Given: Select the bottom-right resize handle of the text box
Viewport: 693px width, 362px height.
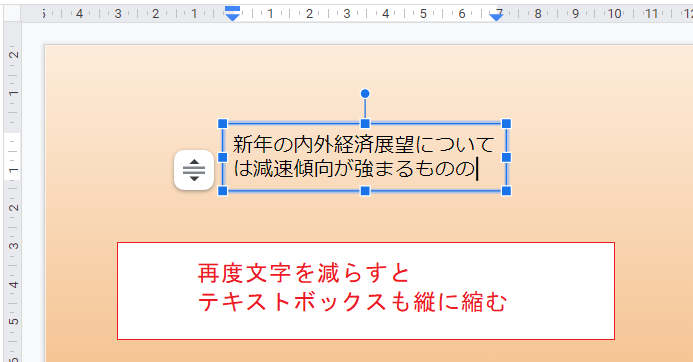Looking at the screenshot, I should (506, 191).
